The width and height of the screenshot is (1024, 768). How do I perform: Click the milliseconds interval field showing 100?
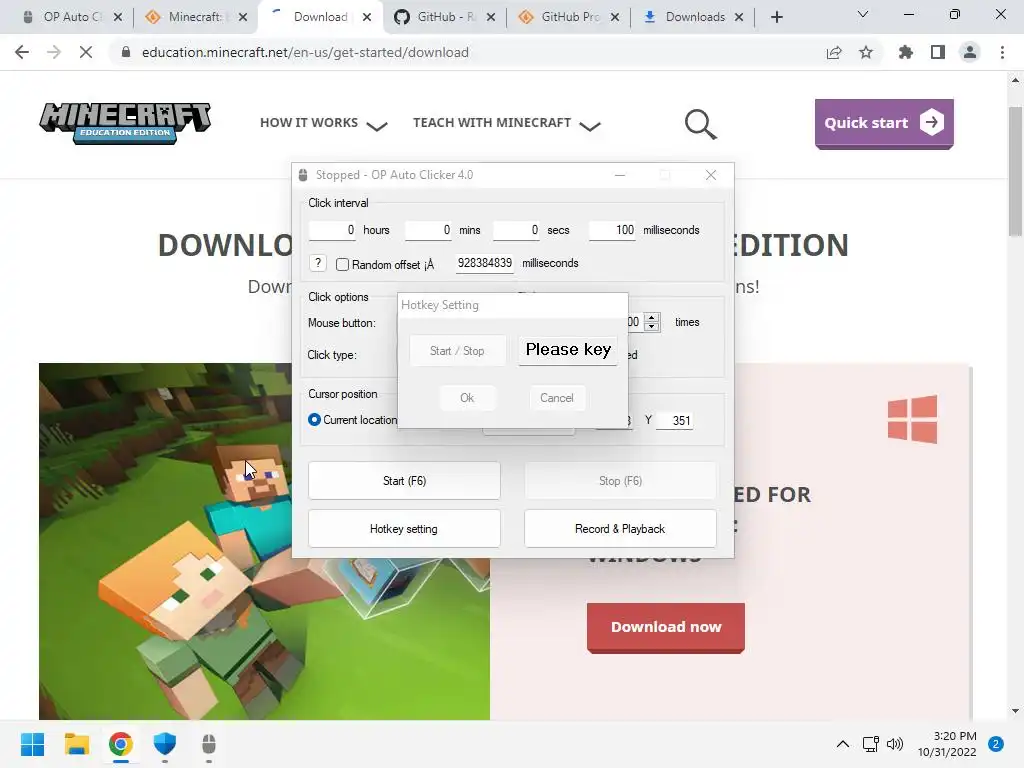[x=612, y=230]
